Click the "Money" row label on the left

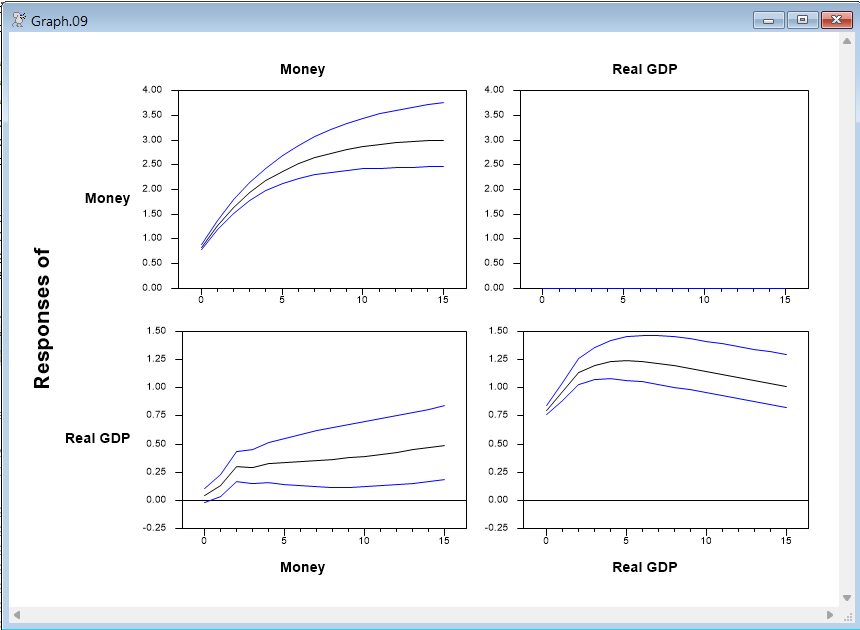point(107,198)
